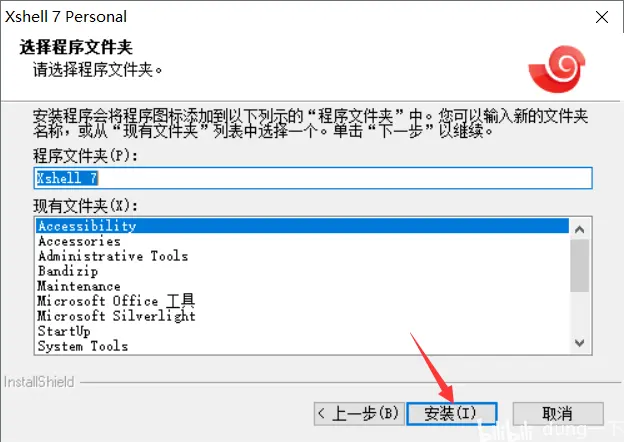
Task: Click the 程序文件夹 input field with Xshell 7
Action: tap(313, 178)
